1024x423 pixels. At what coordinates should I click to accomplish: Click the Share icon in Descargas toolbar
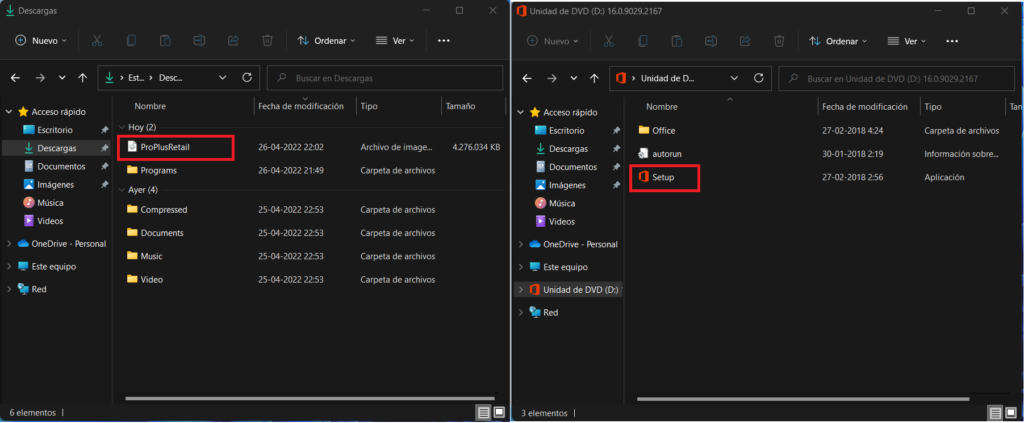coord(233,40)
